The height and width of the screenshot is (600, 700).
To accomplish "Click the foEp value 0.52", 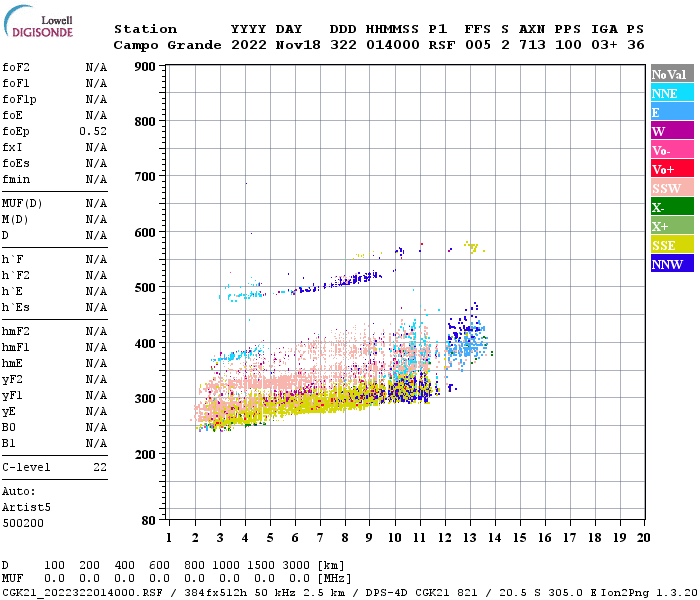I will point(93,131).
